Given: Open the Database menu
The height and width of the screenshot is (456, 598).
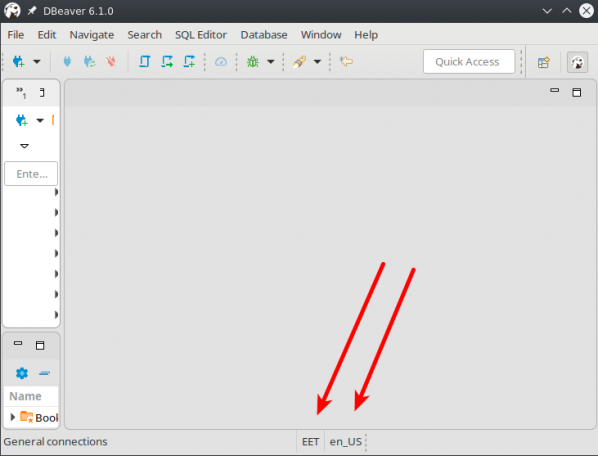Looking at the screenshot, I should (x=264, y=35).
